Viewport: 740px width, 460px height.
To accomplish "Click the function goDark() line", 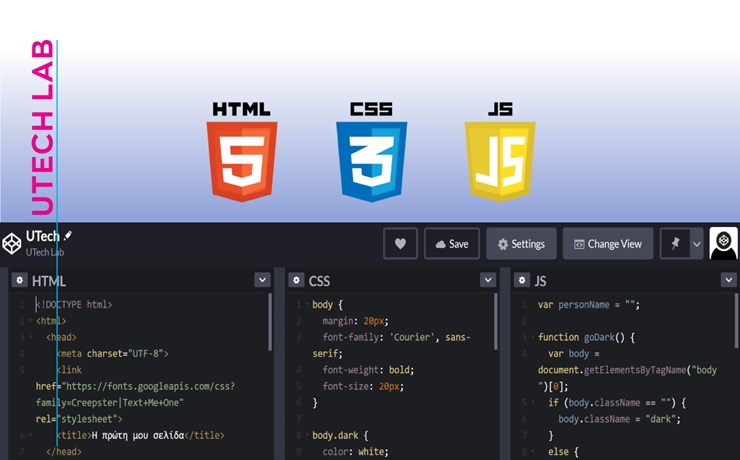I will click(586, 337).
